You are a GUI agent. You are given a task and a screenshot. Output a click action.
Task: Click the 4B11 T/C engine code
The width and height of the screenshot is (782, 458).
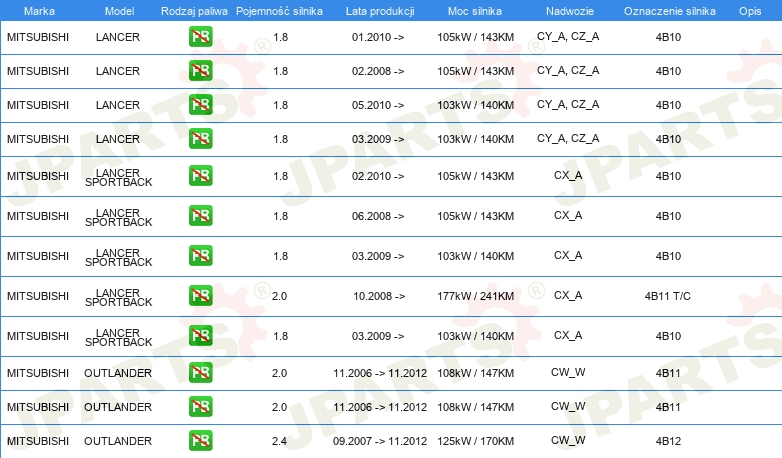coord(668,296)
